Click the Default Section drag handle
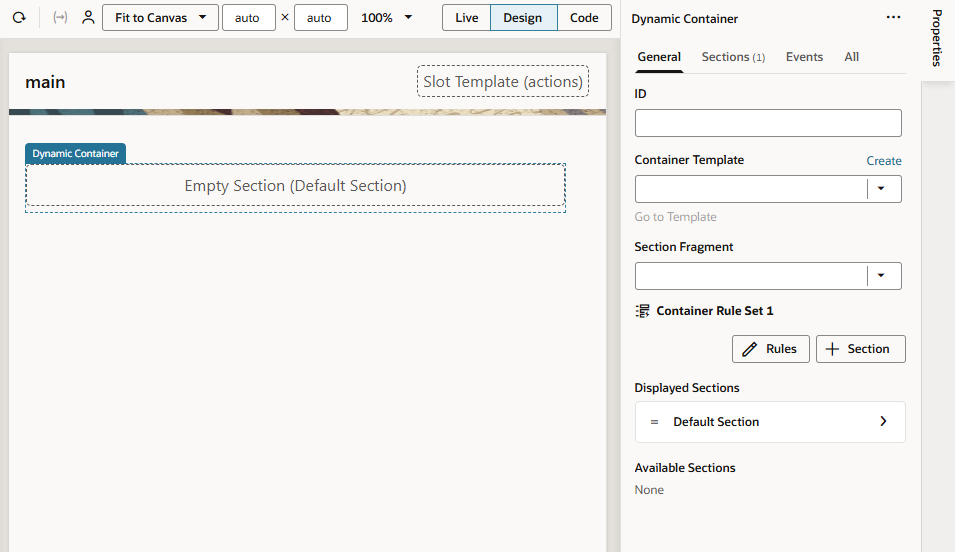 tap(654, 422)
